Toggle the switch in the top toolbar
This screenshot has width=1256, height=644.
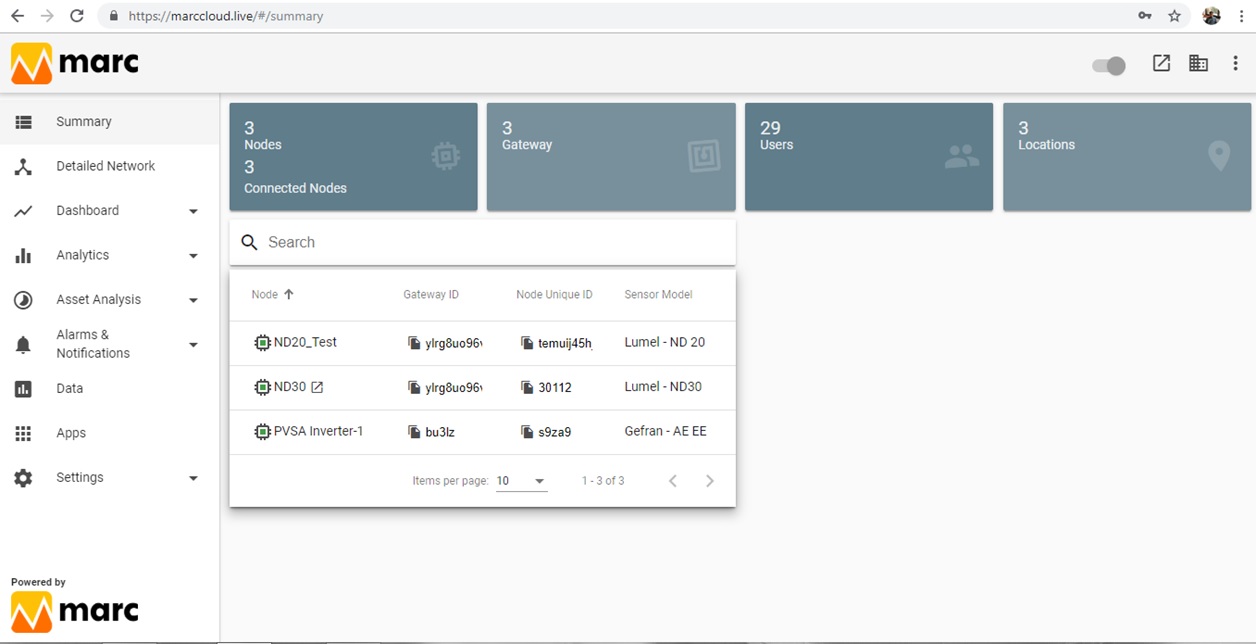(1108, 64)
